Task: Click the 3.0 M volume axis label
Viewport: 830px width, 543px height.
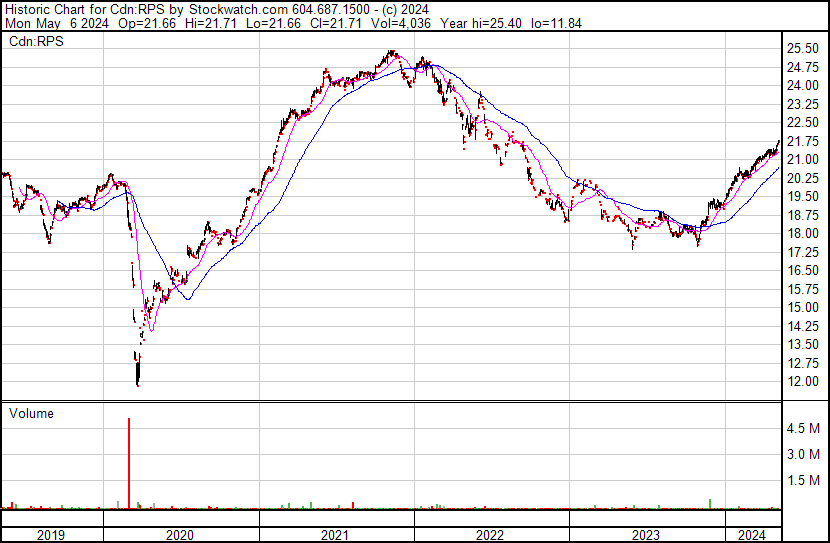Action: click(x=803, y=455)
